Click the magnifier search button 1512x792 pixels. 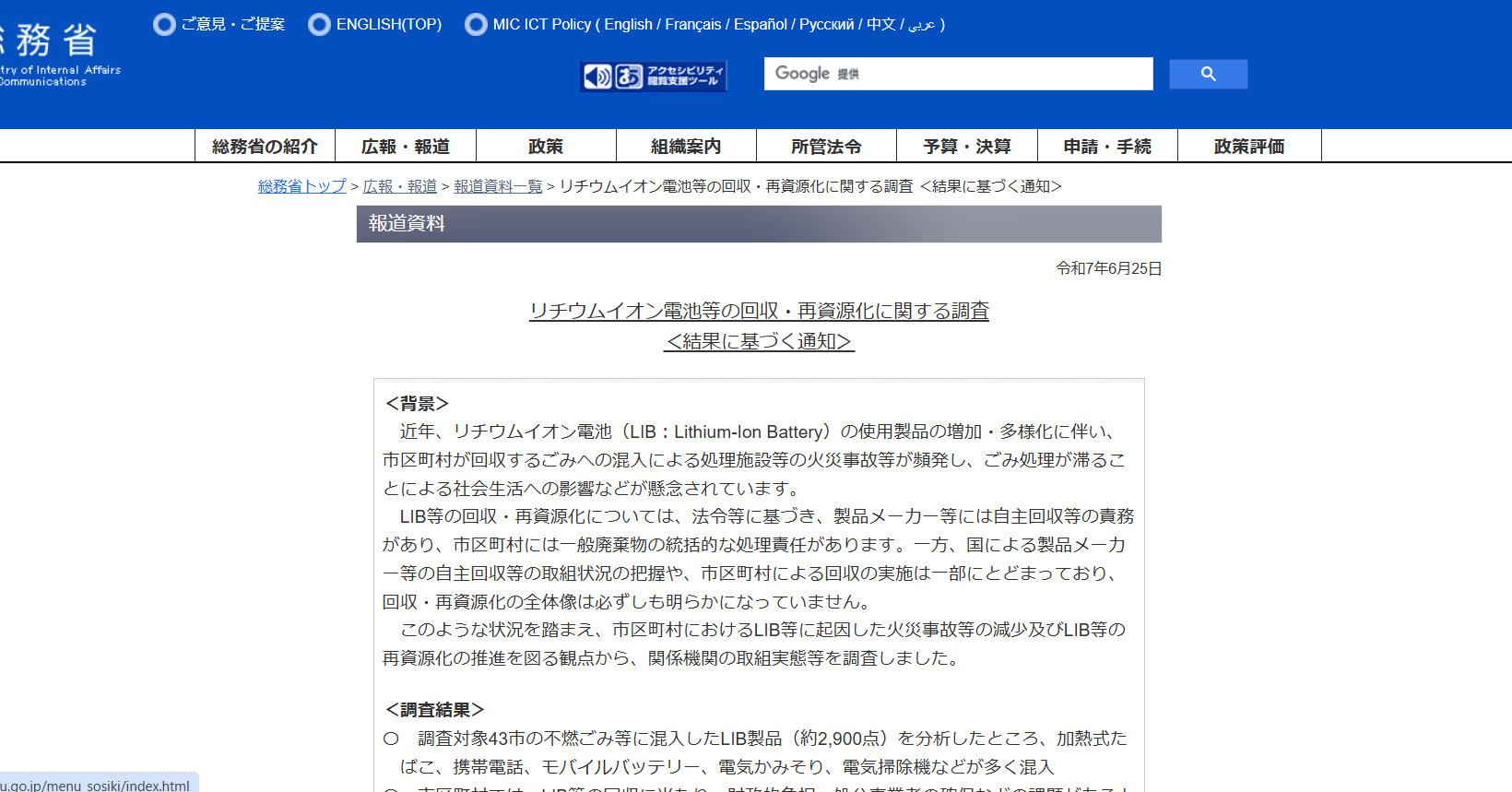click(x=1208, y=74)
